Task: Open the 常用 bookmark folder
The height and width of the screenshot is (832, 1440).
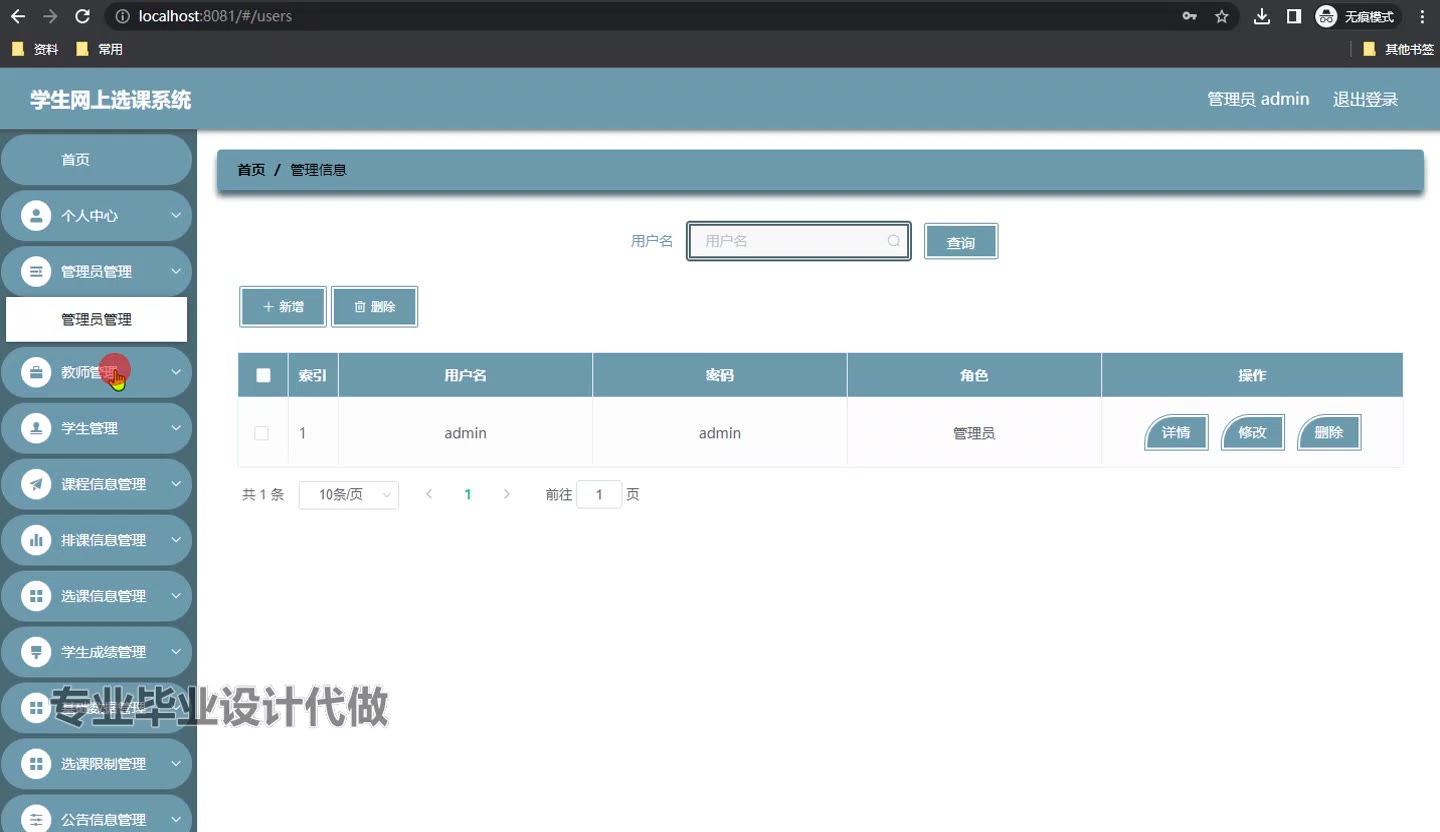Action: coord(99,49)
